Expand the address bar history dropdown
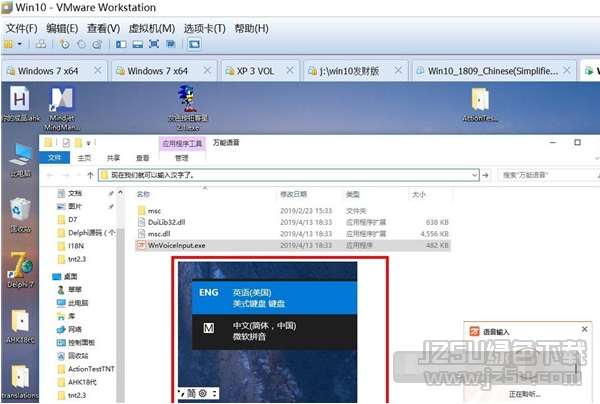600x404 pixels. point(474,175)
